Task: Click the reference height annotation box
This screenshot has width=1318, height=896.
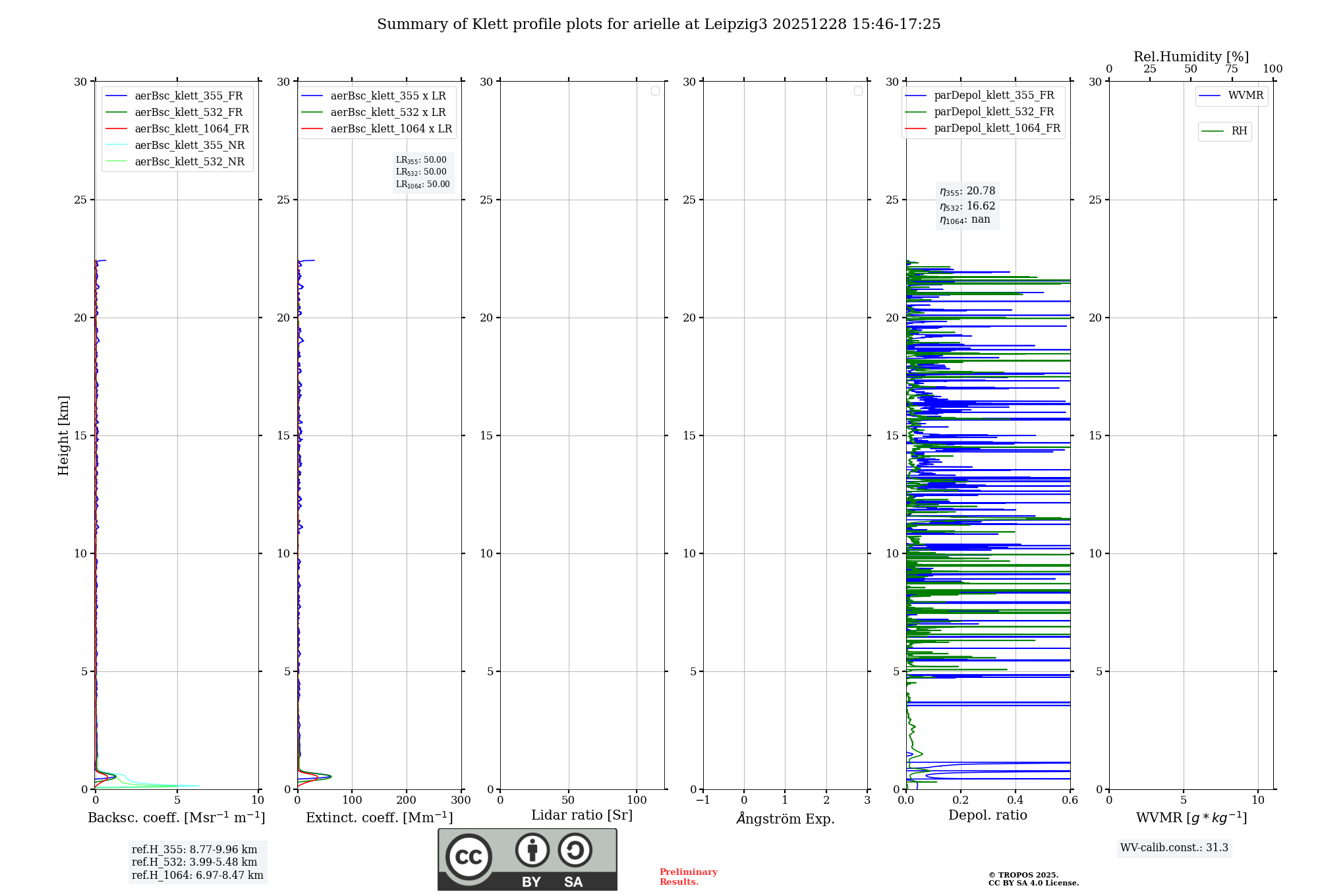Action: [x=197, y=862]
